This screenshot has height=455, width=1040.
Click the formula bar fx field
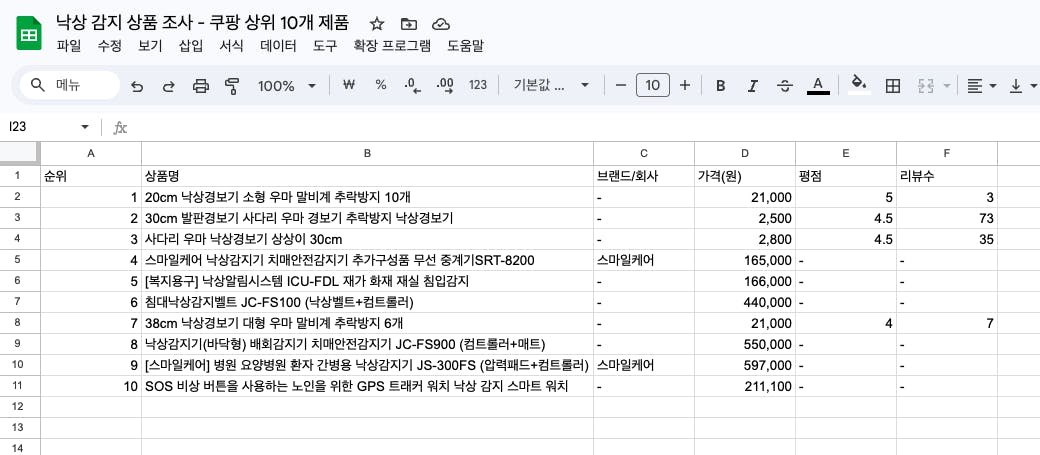[584, 127]
